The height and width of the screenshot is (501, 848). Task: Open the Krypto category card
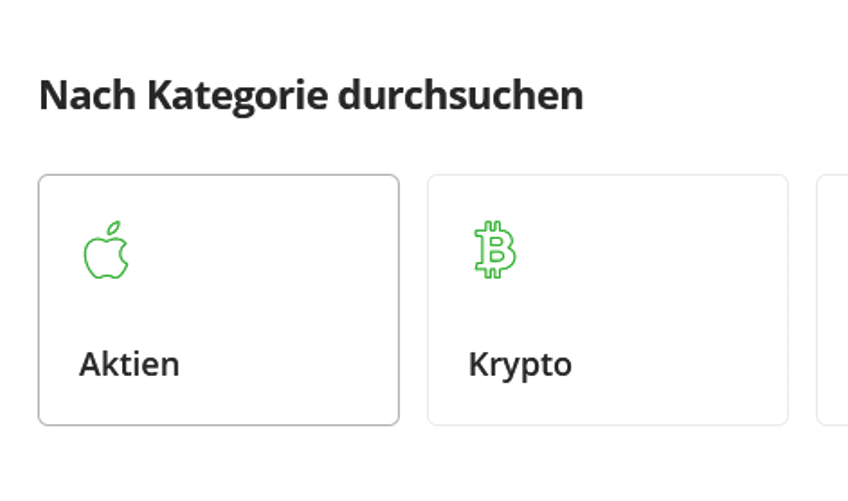coord(607,300)
